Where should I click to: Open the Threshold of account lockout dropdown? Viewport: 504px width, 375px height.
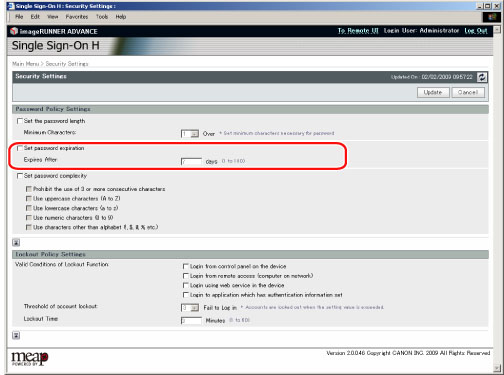(x=190, y=308)
